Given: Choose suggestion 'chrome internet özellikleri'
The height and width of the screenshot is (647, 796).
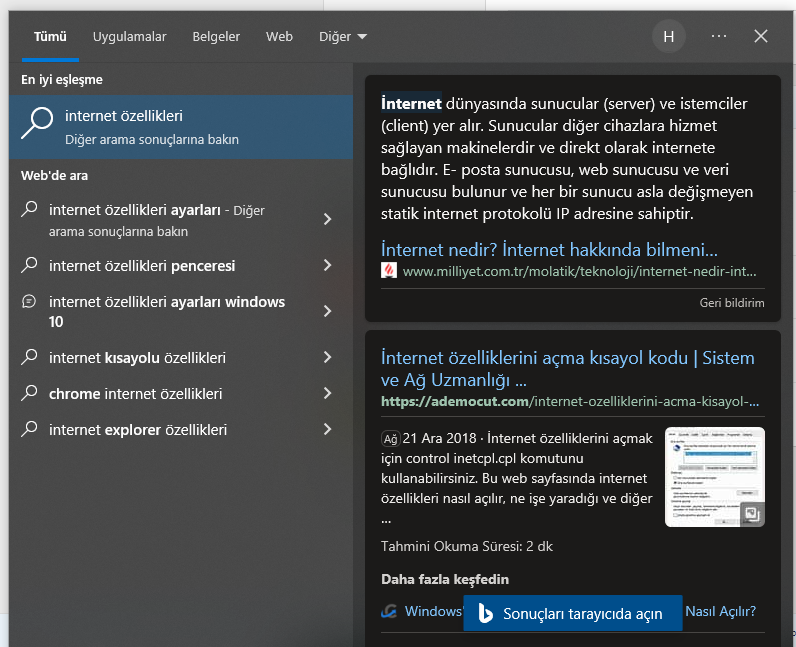Looking at the screenshot, I should coord(136,394).
